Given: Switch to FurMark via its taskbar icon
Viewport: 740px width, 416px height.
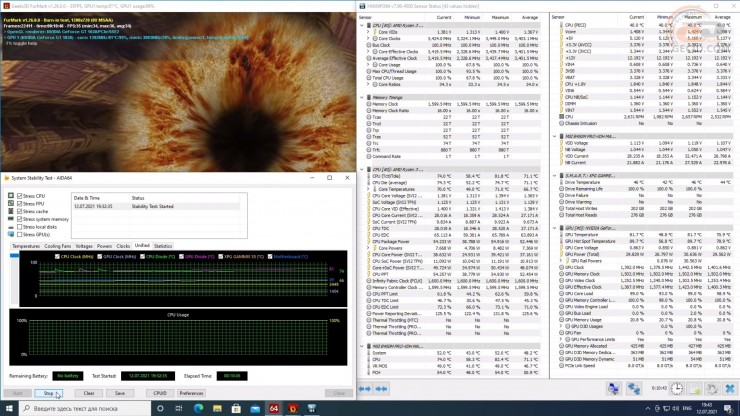Looking at the screenshot, I should click(x=293, y=408).
